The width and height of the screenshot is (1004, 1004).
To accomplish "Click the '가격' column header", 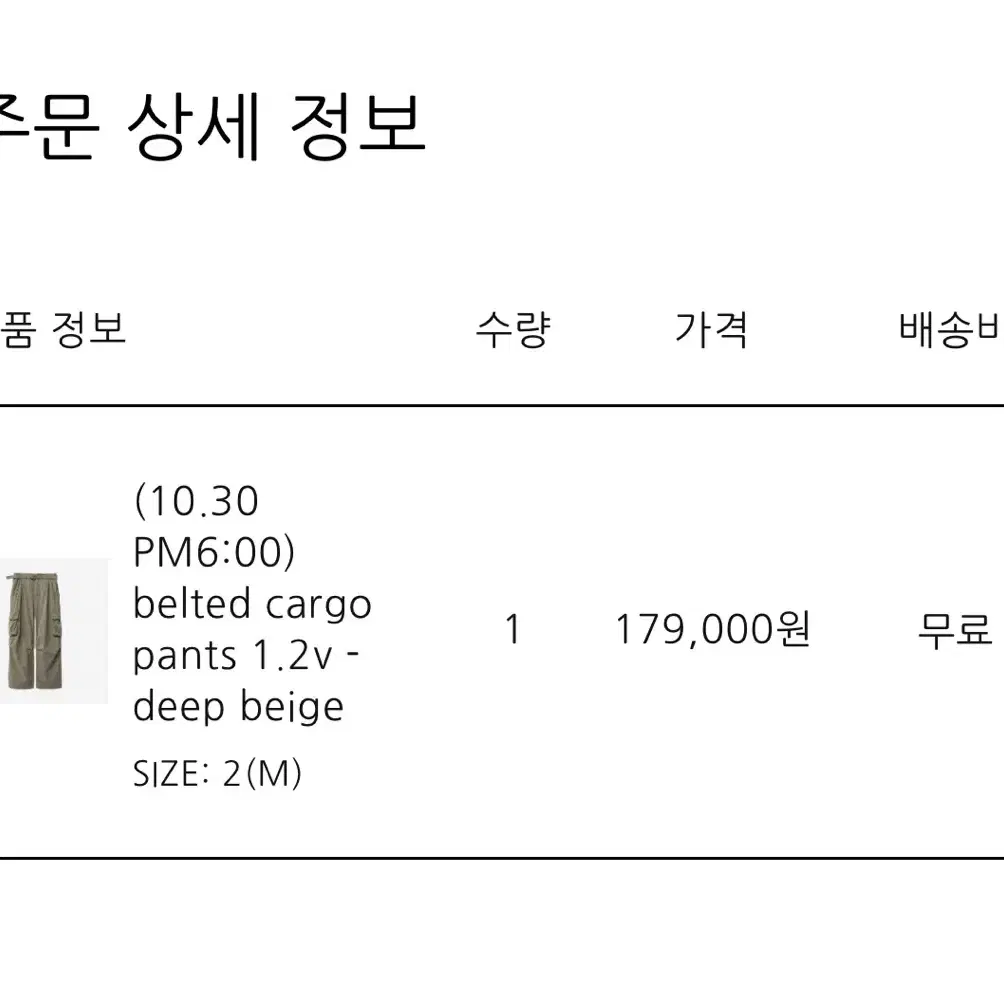I will [x=711, y=330].
